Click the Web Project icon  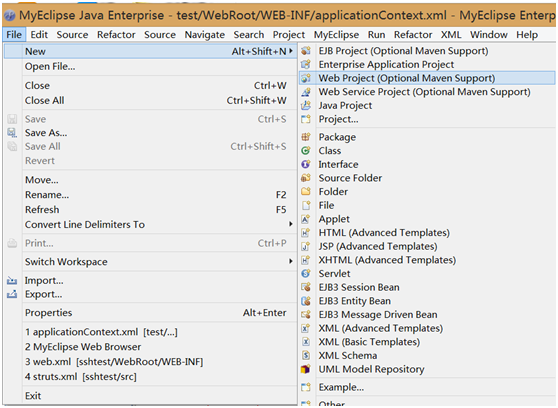[306, 78]
